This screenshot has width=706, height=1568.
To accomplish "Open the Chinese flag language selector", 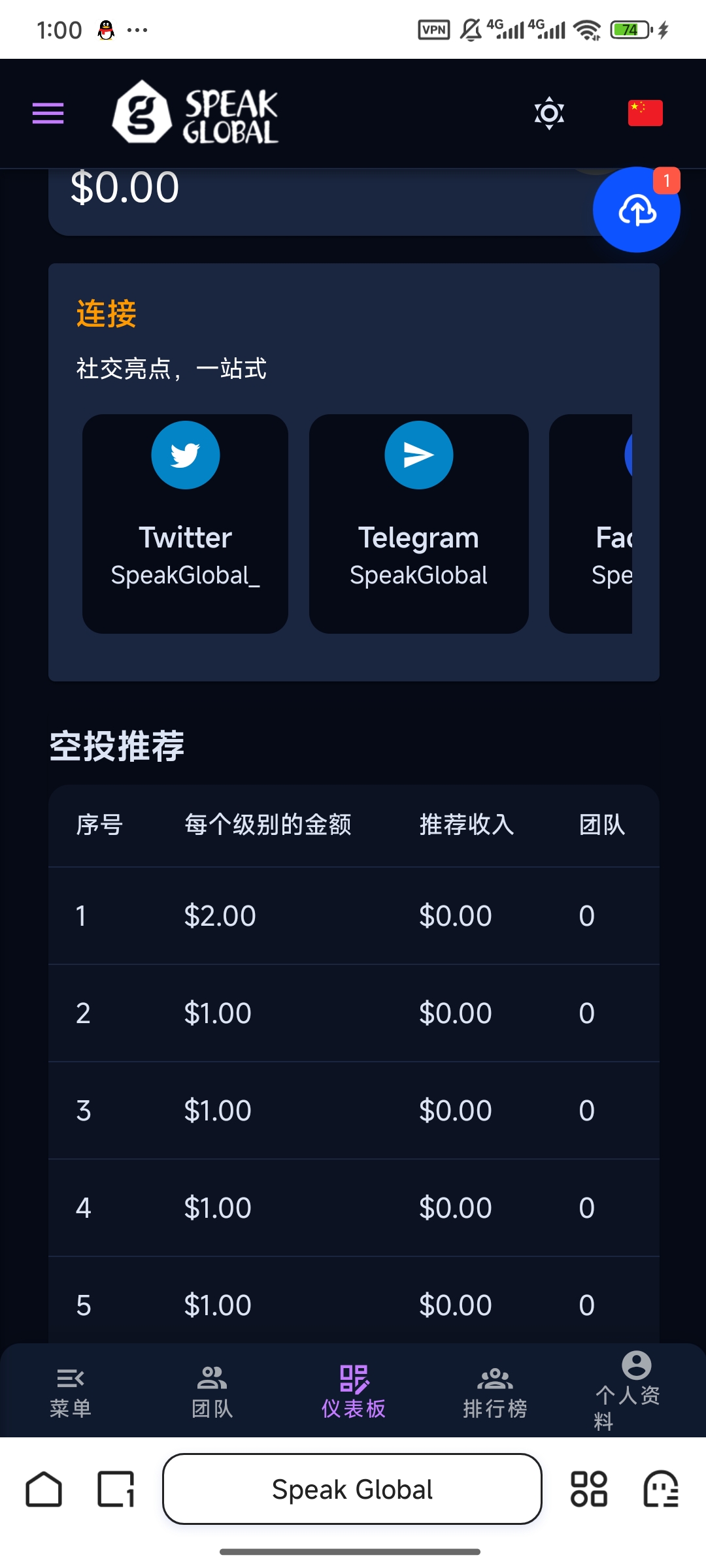I will pyautogui.click(x=645, y=113).
